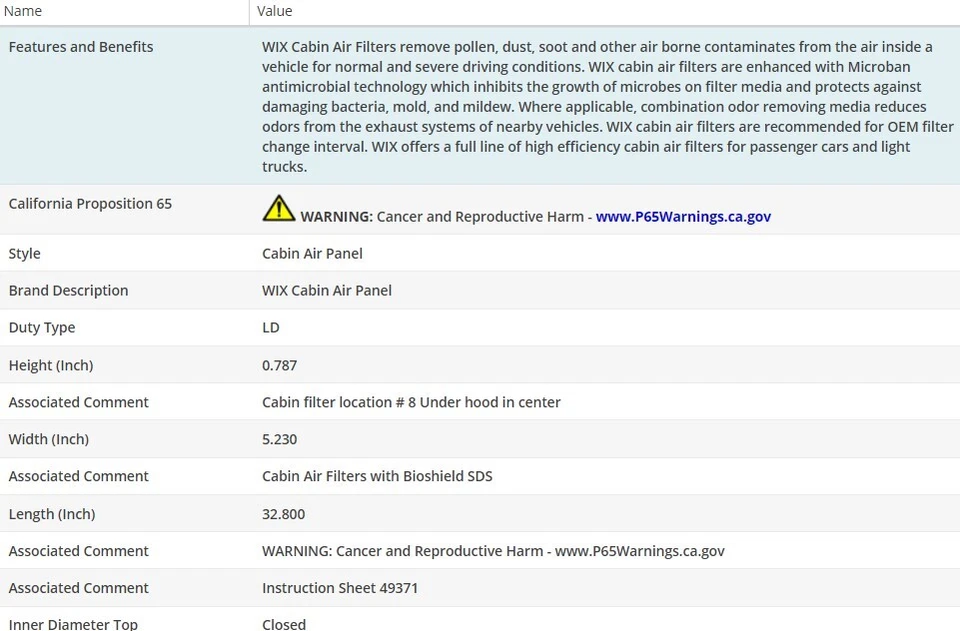960x631 pixels.
Task: Select the cabin filter location comment text
Action: tap(411, 403)
